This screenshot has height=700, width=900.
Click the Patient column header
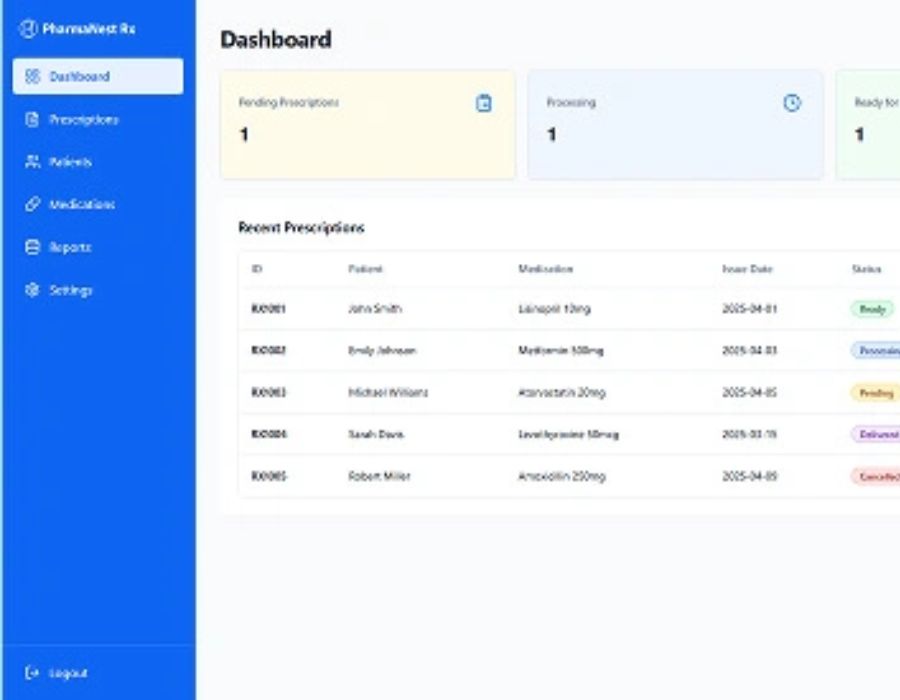tap(365, 269)
